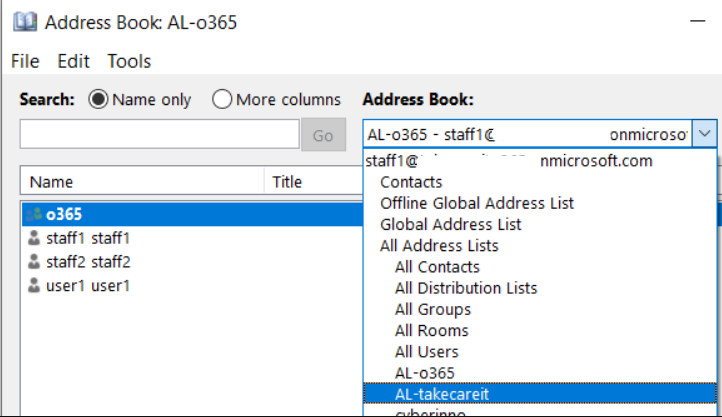Choose AL-o365 in the dropdown list
Screen dimensions: 722x417
(x=540, y=373)
